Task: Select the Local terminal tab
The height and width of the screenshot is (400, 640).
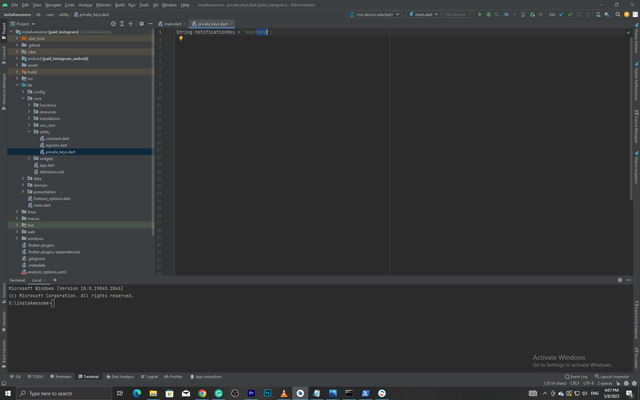Action: 37,280
